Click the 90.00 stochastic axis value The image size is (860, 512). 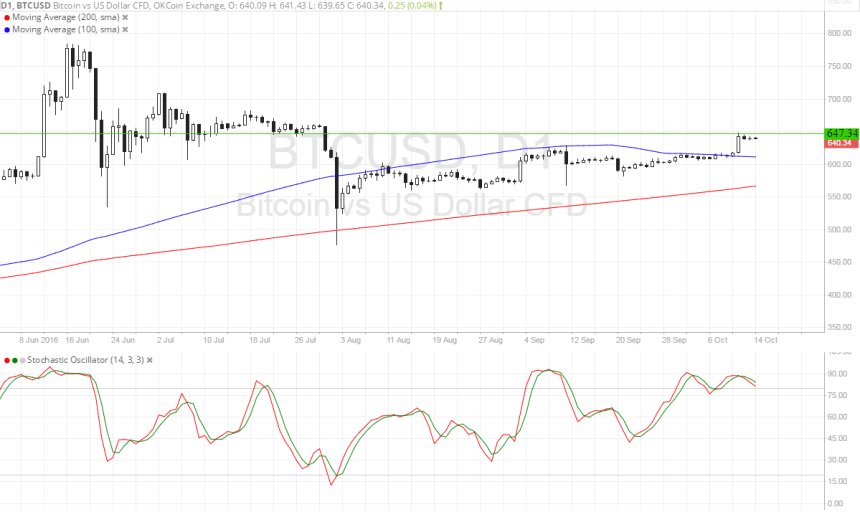click(837, 374)
